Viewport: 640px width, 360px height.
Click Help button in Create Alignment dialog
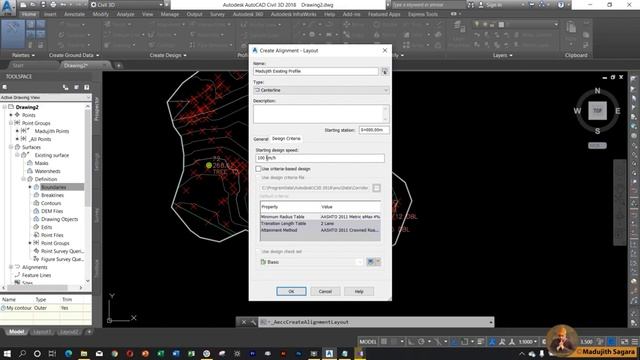(359, 291)
